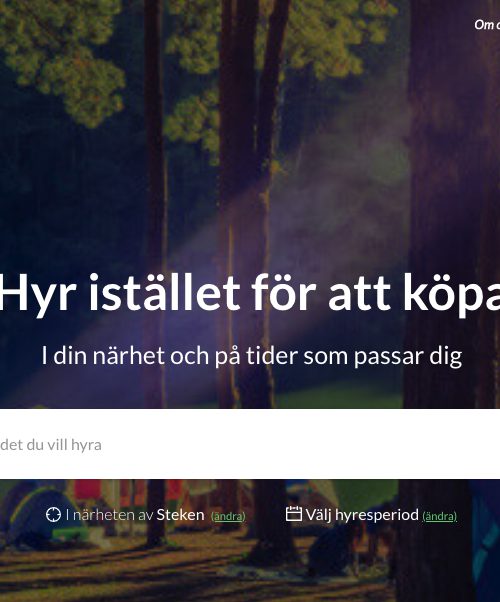
Task: Click 'passar dig' in the subheading
Action: pos(408,357)
